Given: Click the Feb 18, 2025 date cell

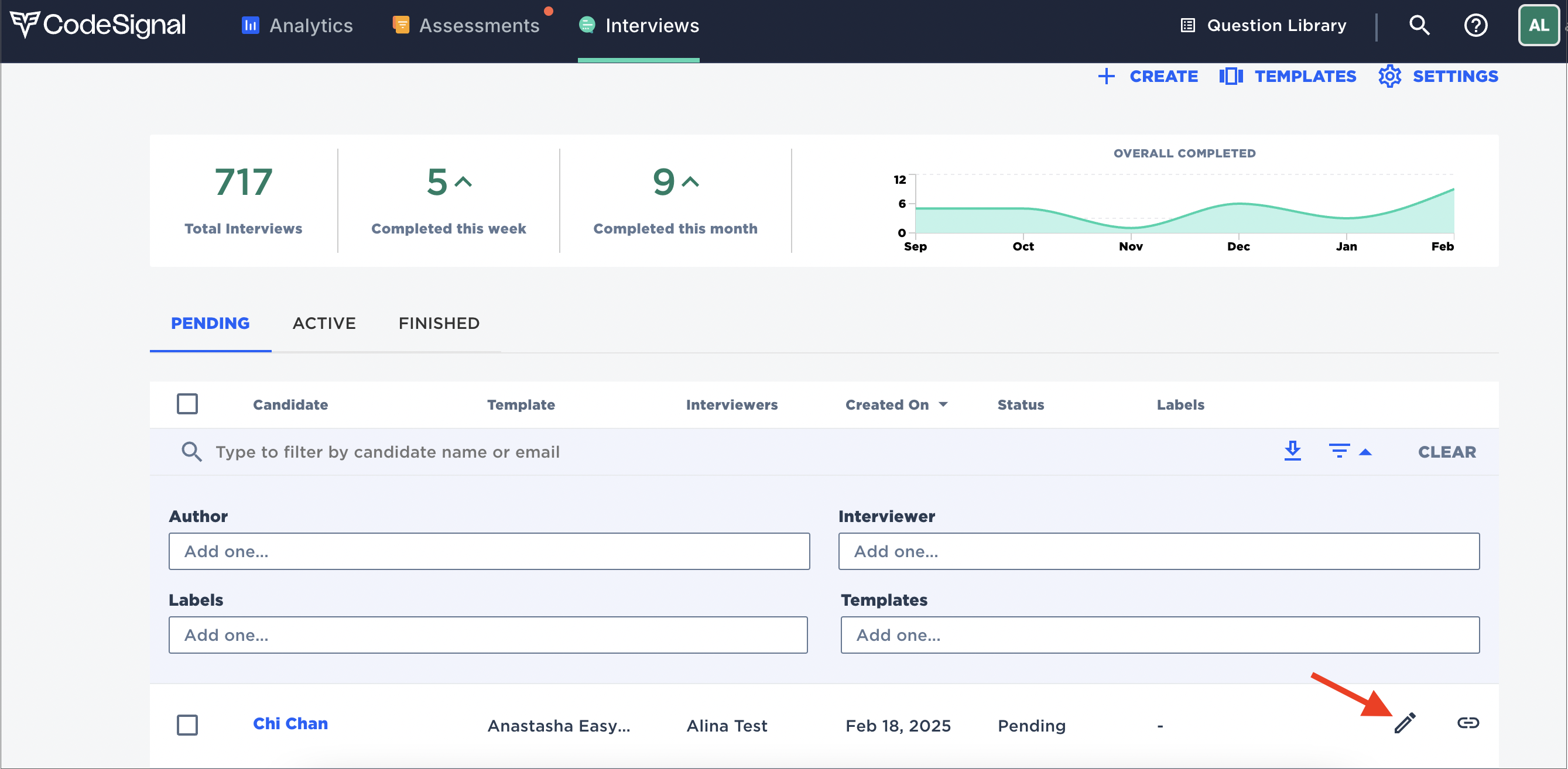Looking at the screenshot, I should [x=898, y=725].
